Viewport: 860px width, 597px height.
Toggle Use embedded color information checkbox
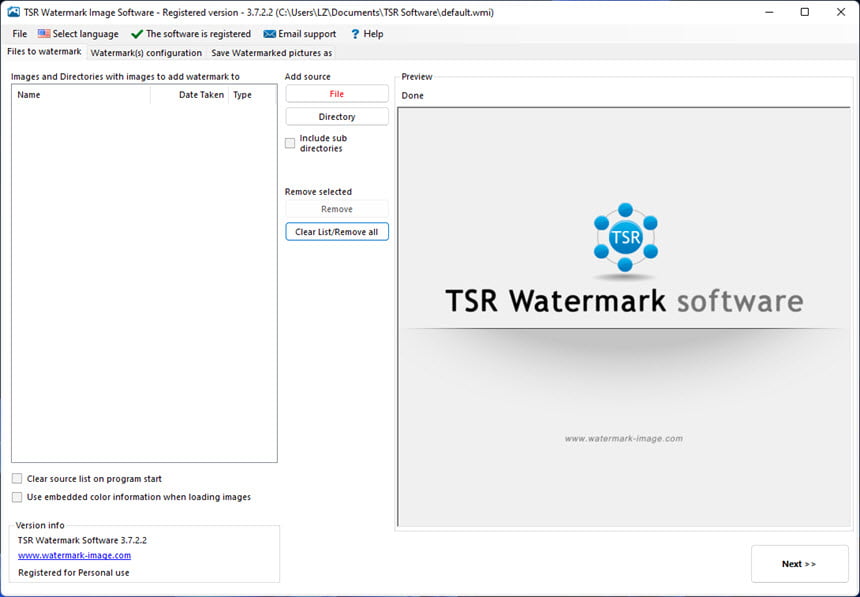coord(18,497)
